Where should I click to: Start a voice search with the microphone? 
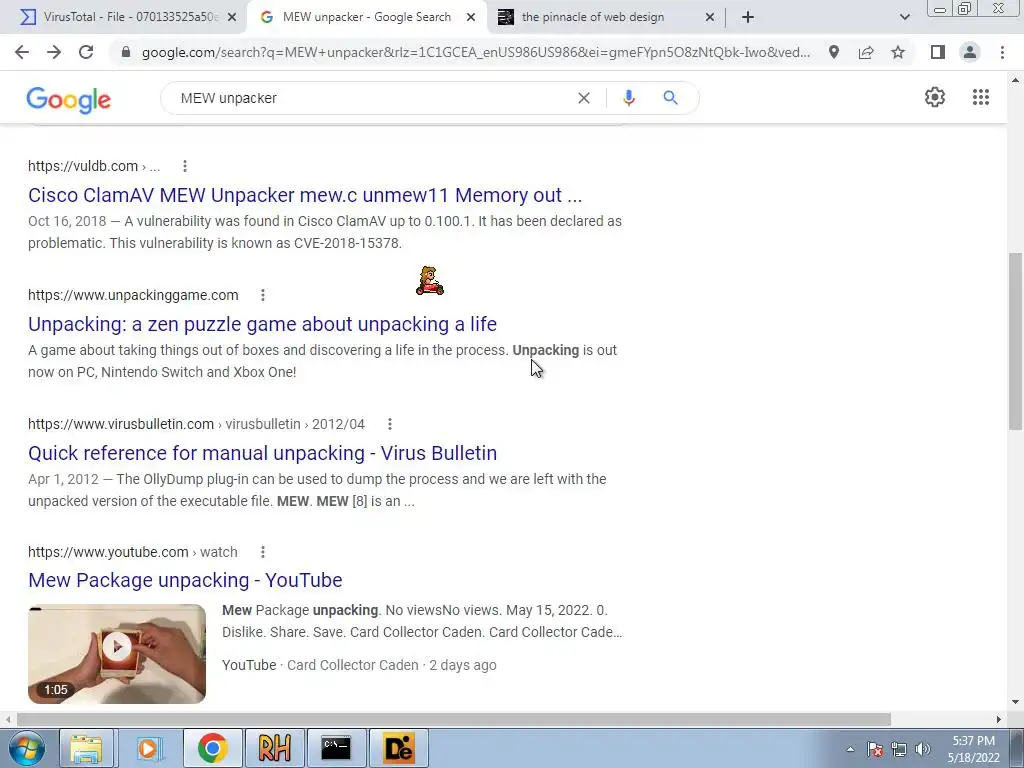point(628,98)
